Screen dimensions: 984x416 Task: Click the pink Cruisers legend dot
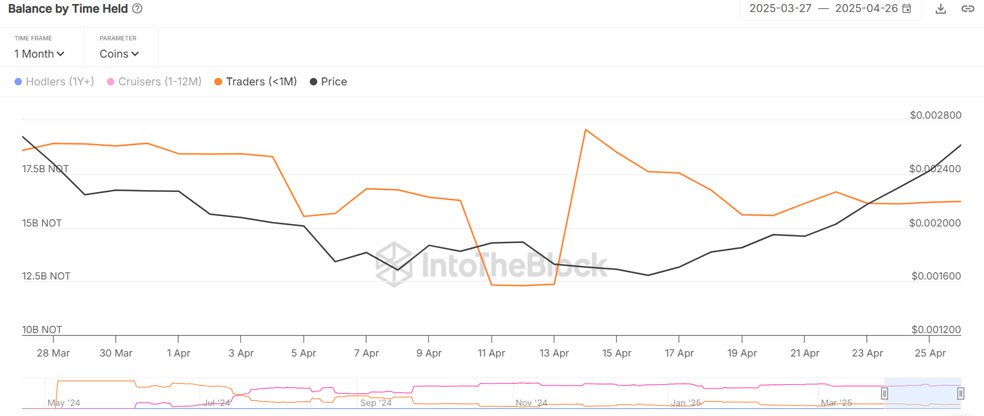coord(110,82)
